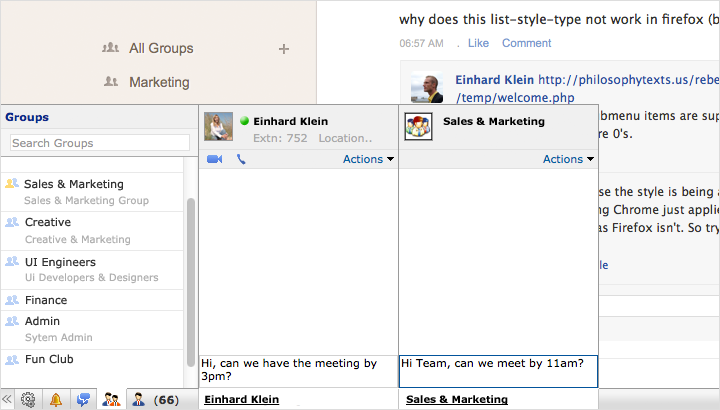Screen dimensions: 720x410
Task: Select the groups icon in bottom bar
Action: (111, 400)
